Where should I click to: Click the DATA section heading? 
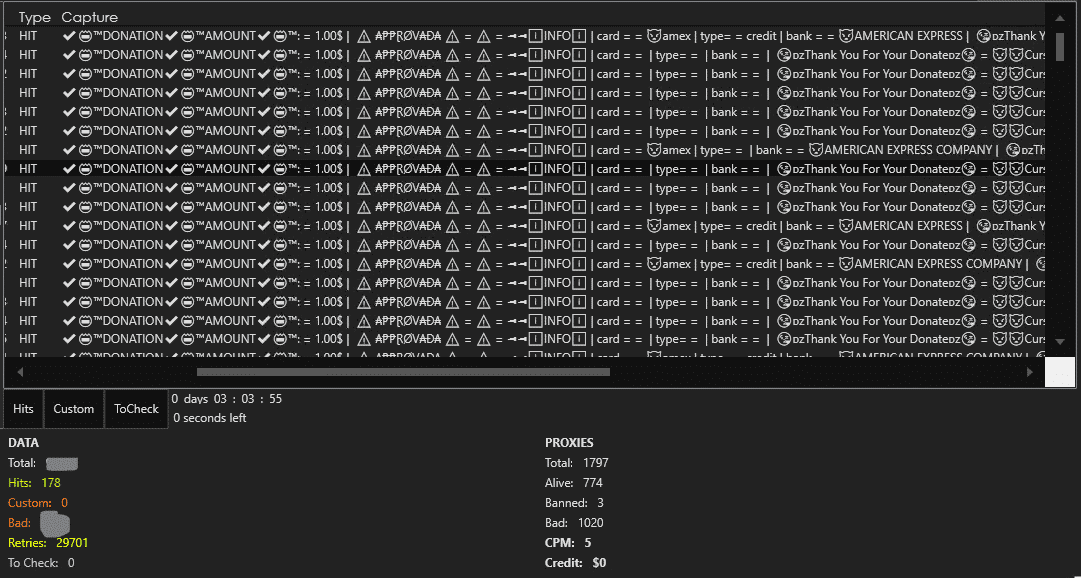(x=23, y=443)
